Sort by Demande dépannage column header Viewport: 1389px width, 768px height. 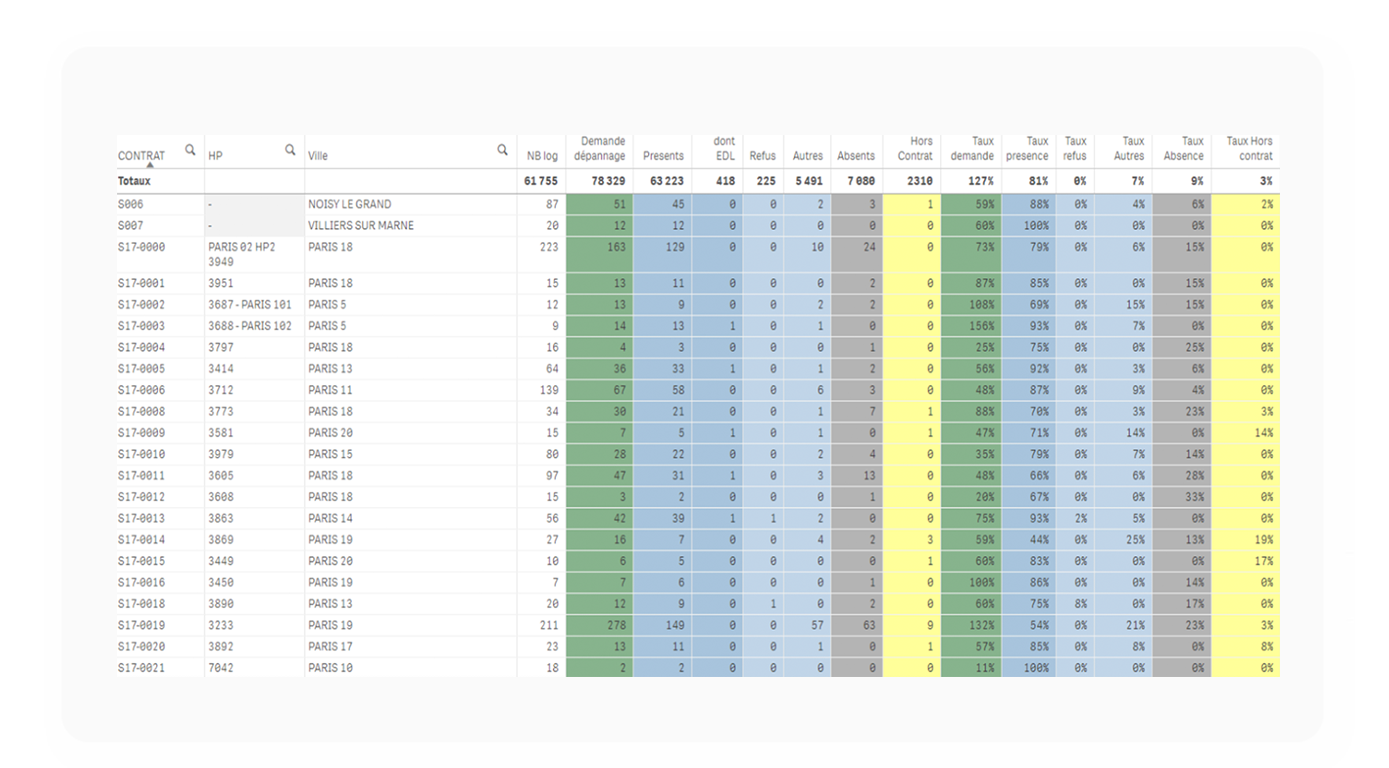tap(600, 149)
